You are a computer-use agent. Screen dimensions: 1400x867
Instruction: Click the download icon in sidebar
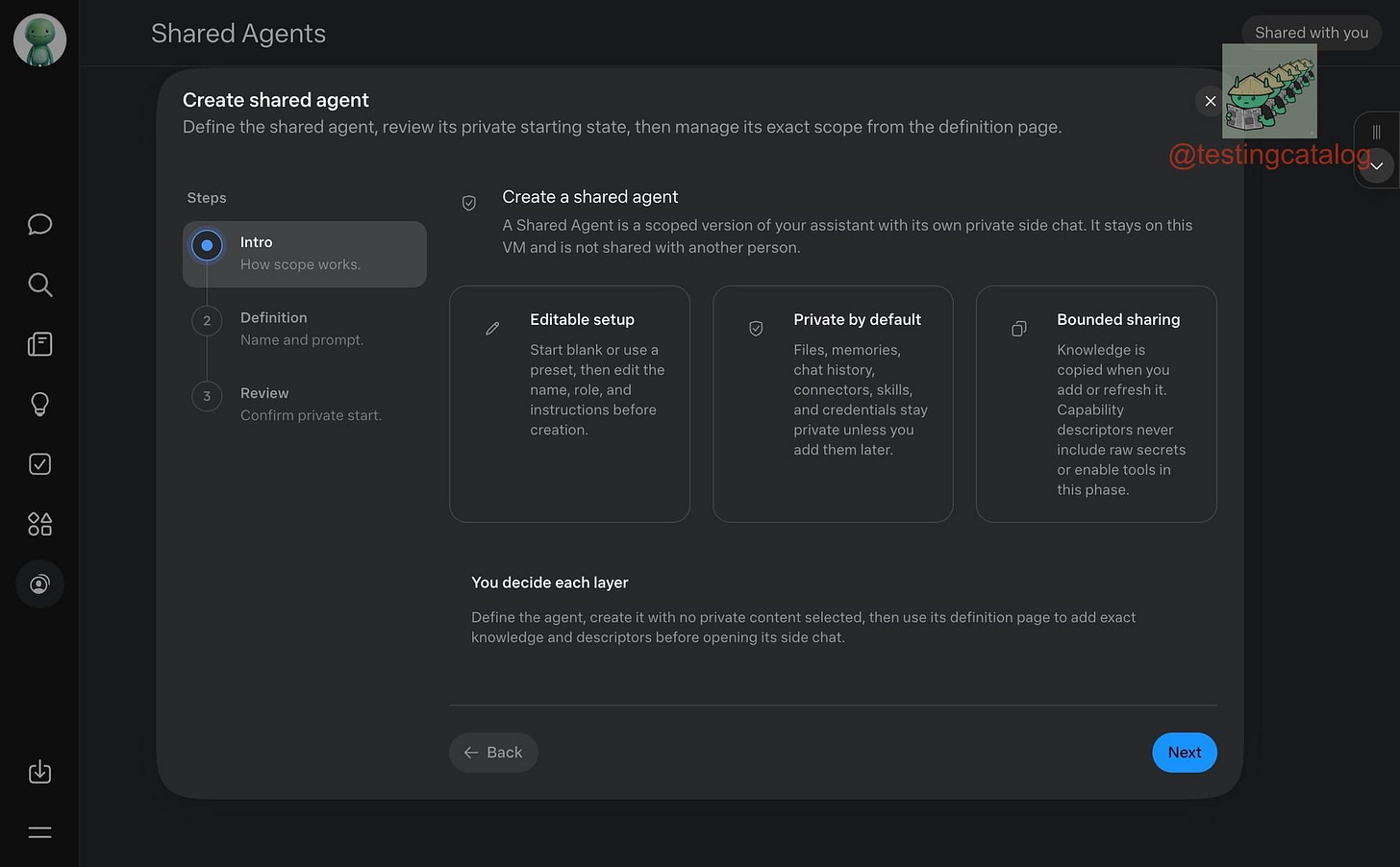(39, 772)
